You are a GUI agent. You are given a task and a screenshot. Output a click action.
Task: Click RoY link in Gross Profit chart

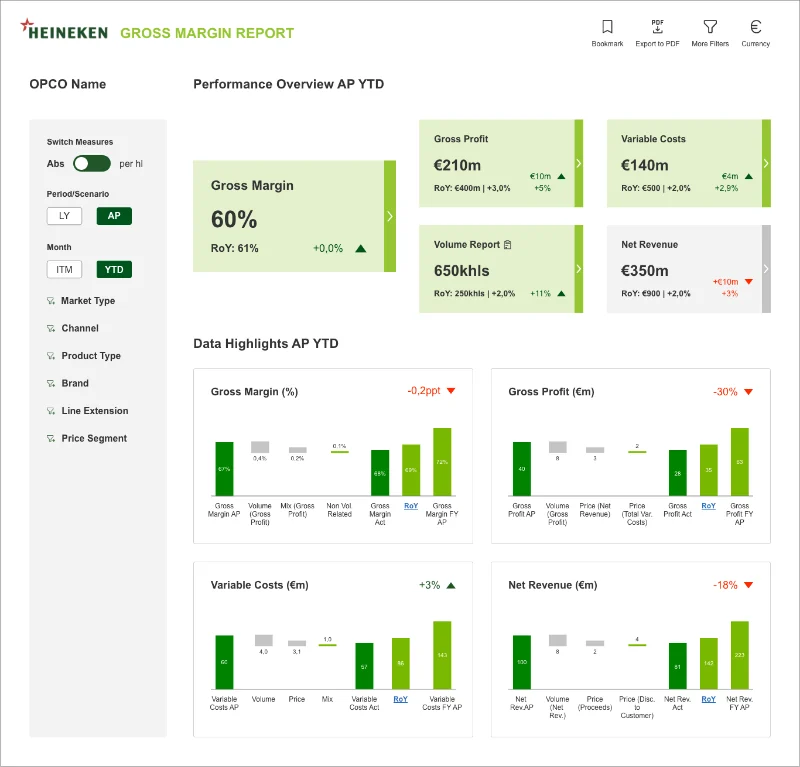coord(708,506)
